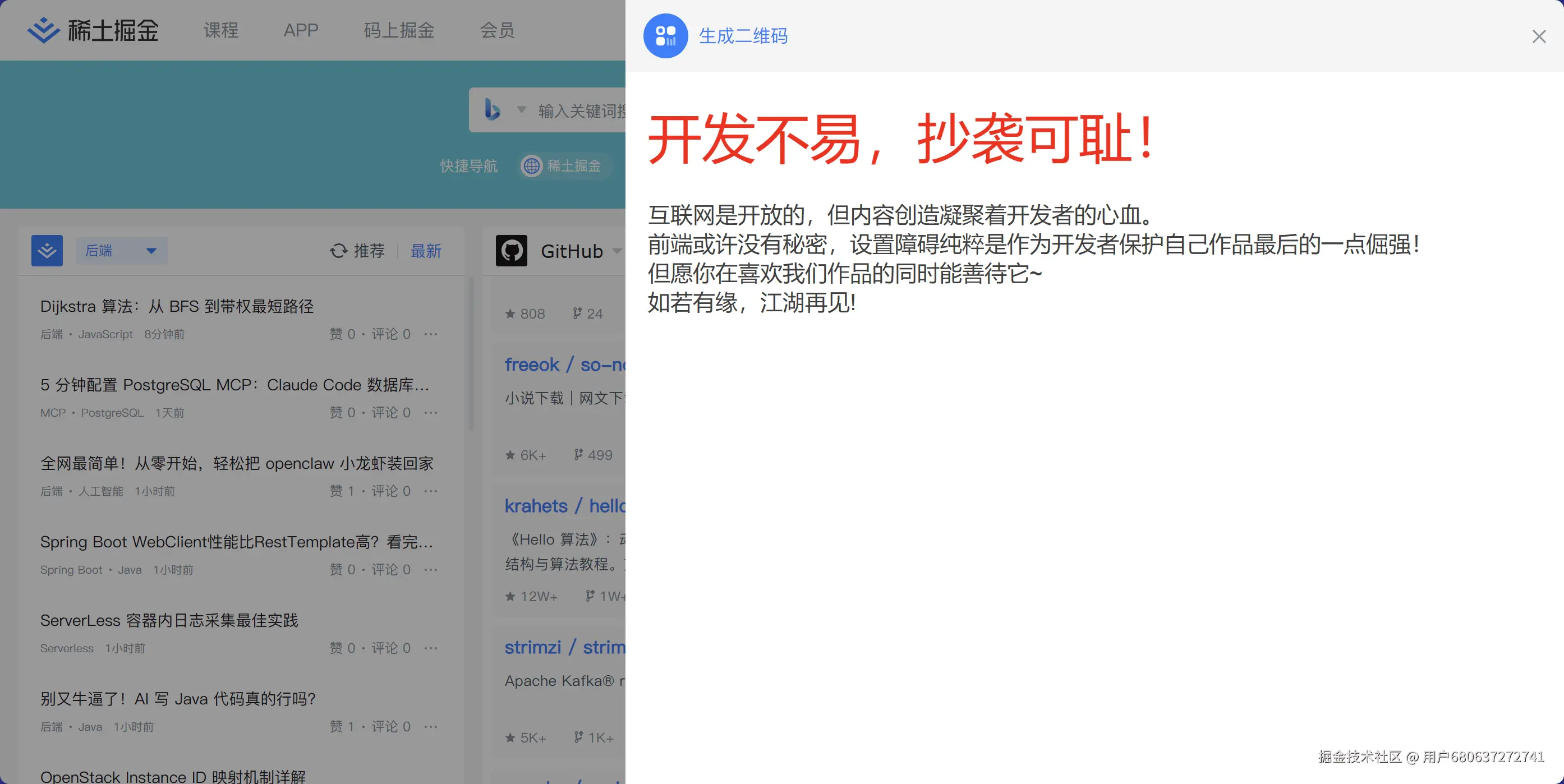This screenshot has width=1564, height=784.
Task: Expand the search engine selector arrow
Action: (521, 110)
